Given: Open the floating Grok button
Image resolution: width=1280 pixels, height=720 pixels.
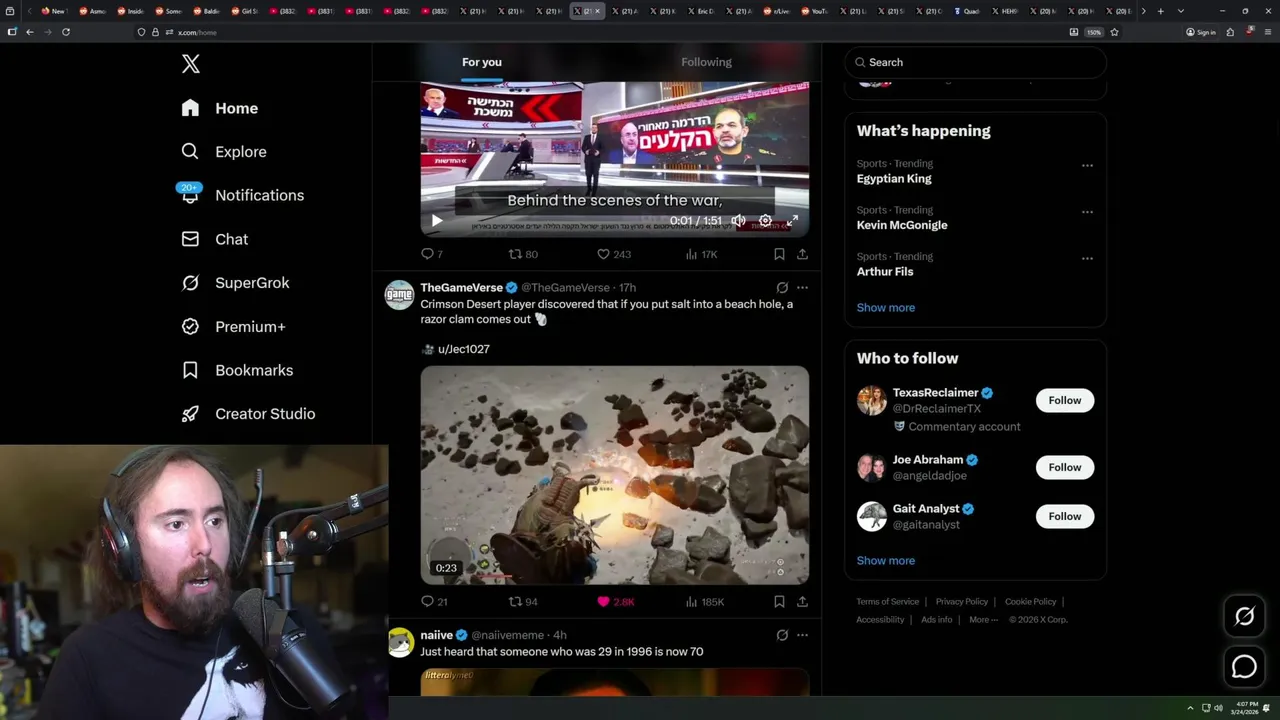Looking at the screenshot, I should pos(1244,617).
